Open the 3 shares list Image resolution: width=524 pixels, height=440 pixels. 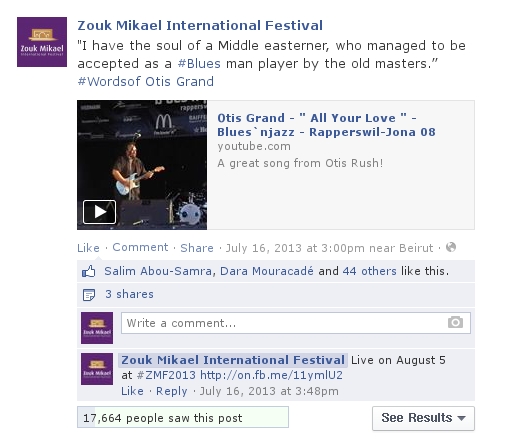tap(129, 294)
